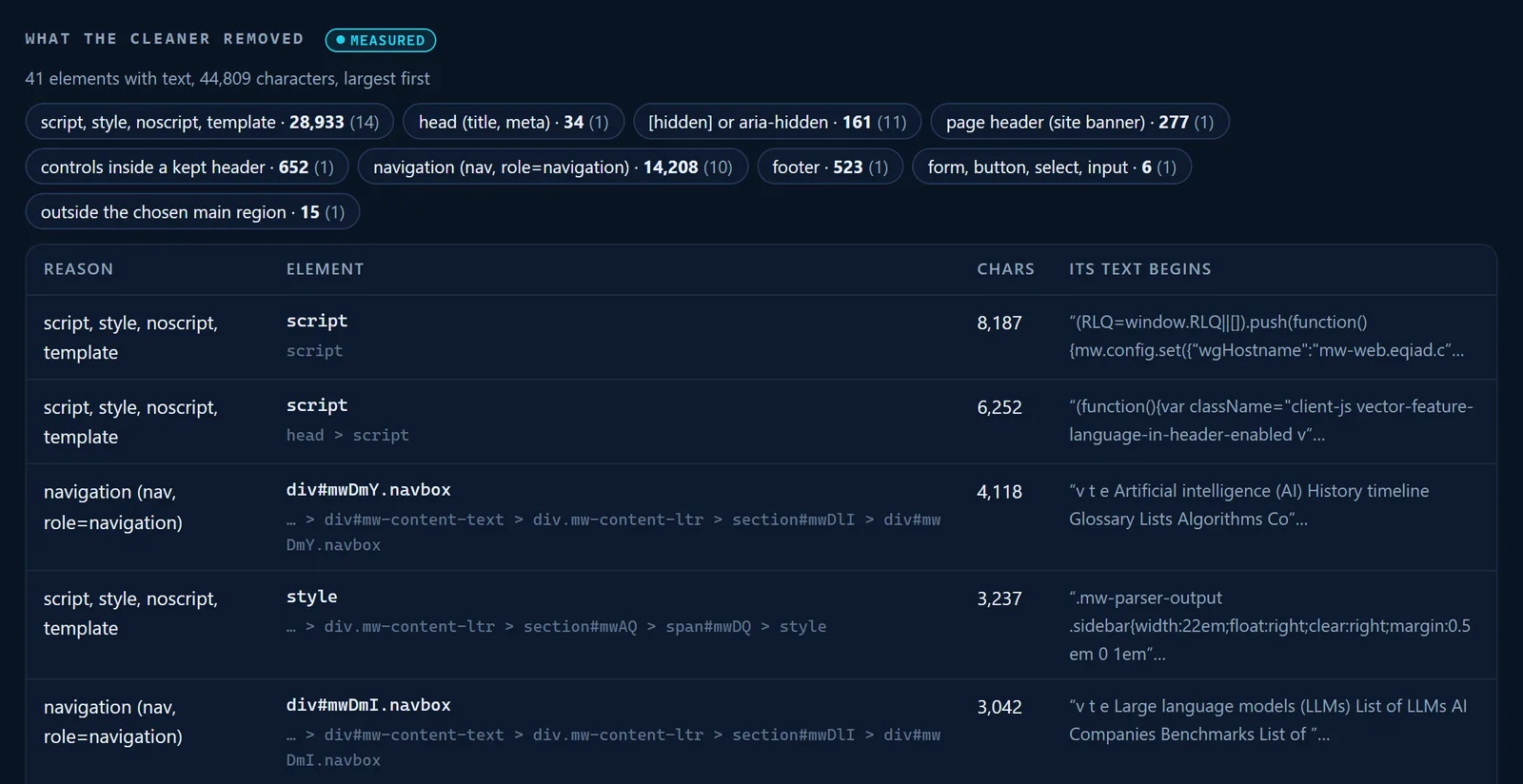Viewport: 1523px width, 784px height.
Task: Click the 8,187 character count
Action: click(999, 323)
